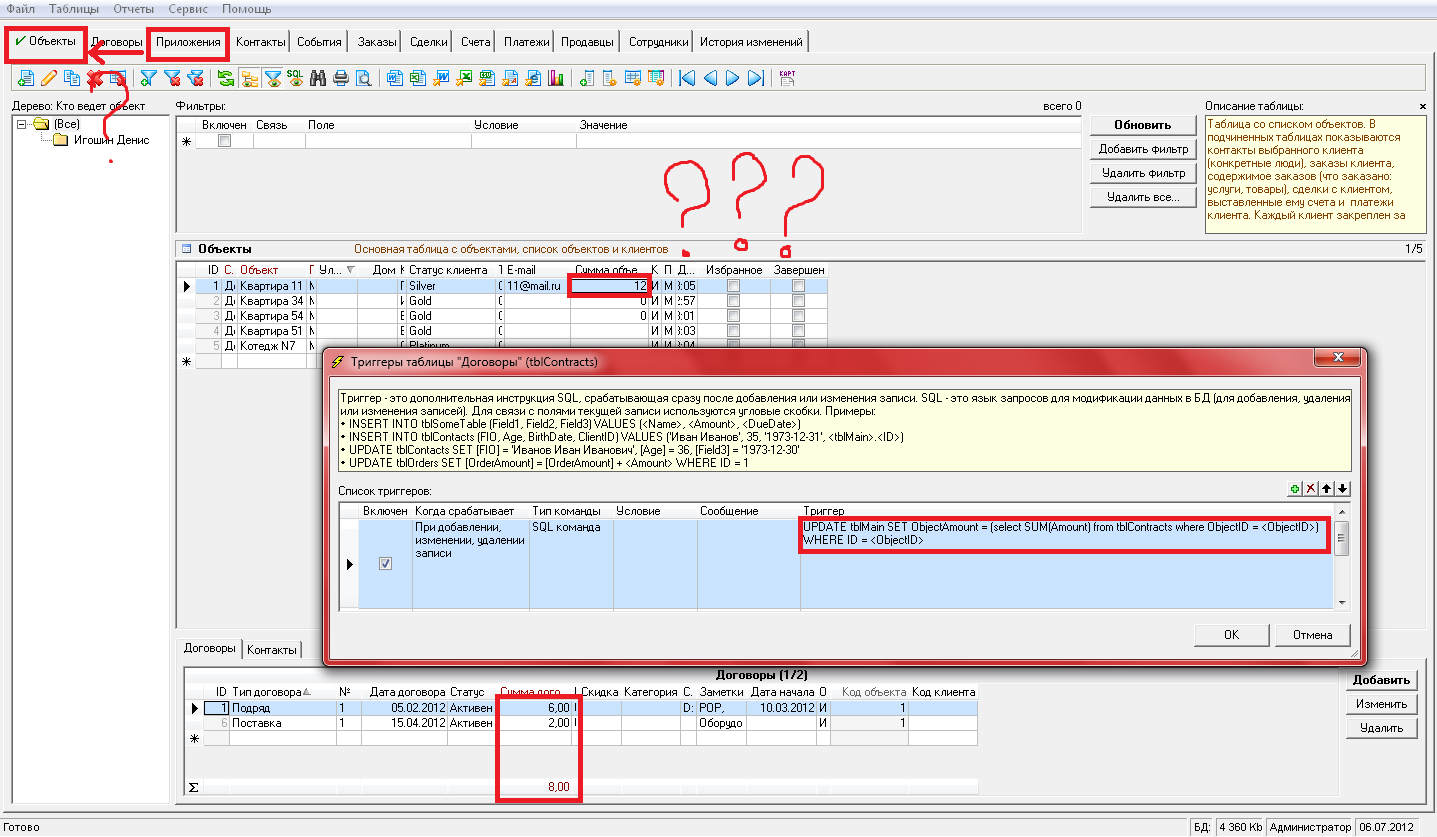
Task: Click the printer icon in toolbar
Action: [341, 78]
